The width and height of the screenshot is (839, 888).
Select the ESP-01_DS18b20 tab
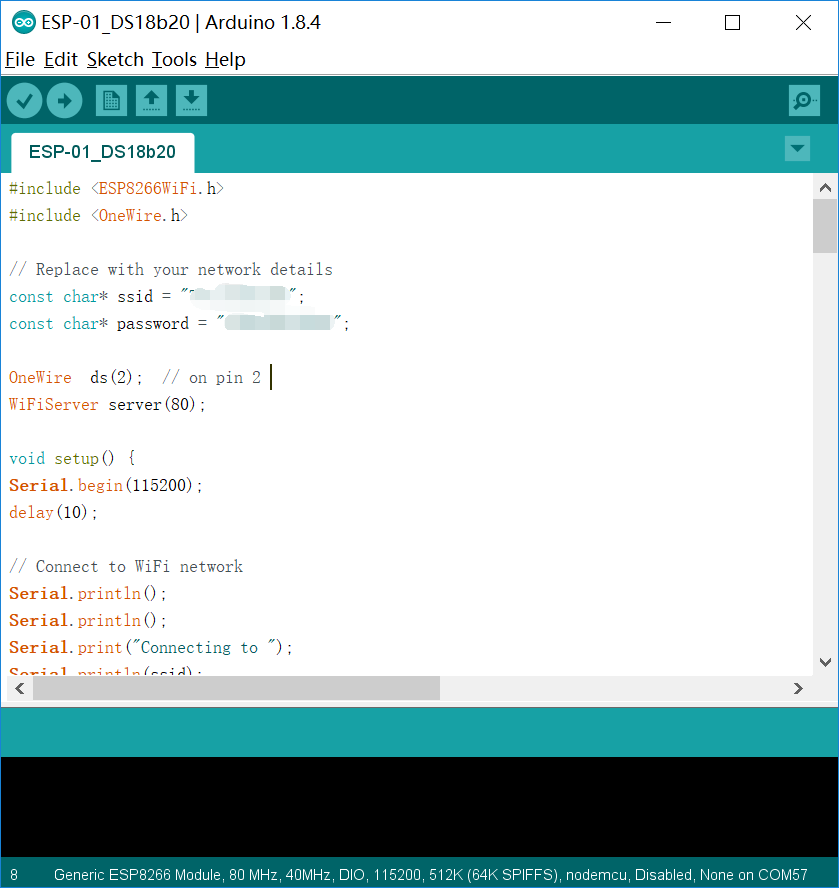[x=103, y=152]
